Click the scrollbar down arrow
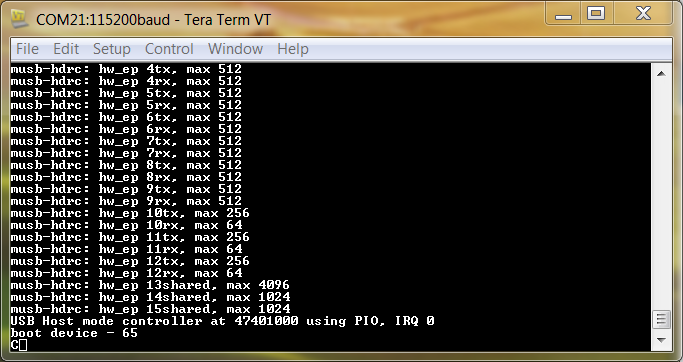This screenshot has width=683, height=362. tap(661, 340)
